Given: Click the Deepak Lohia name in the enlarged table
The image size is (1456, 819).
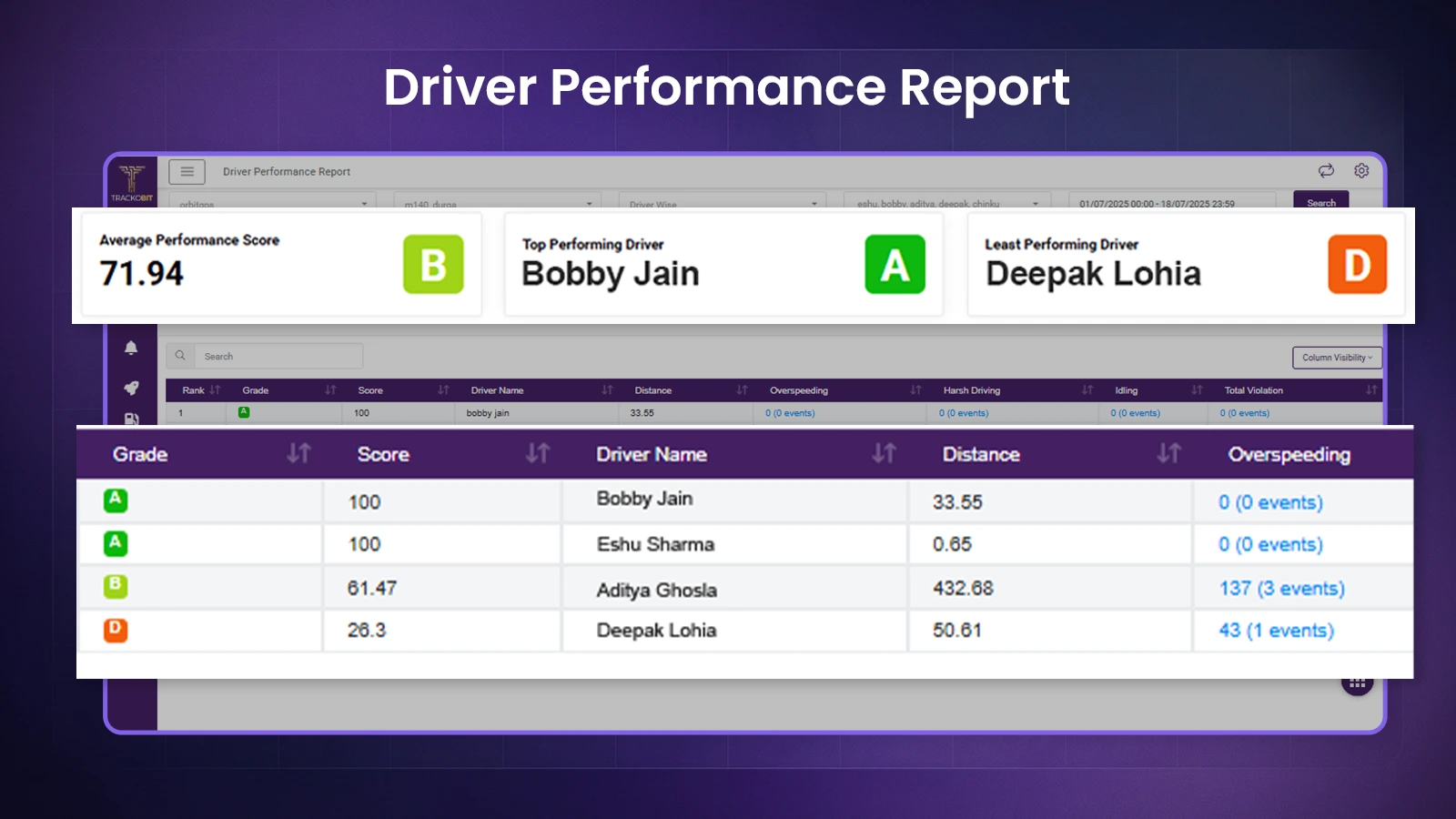Looking at the screenshot, I should [656, 630].
